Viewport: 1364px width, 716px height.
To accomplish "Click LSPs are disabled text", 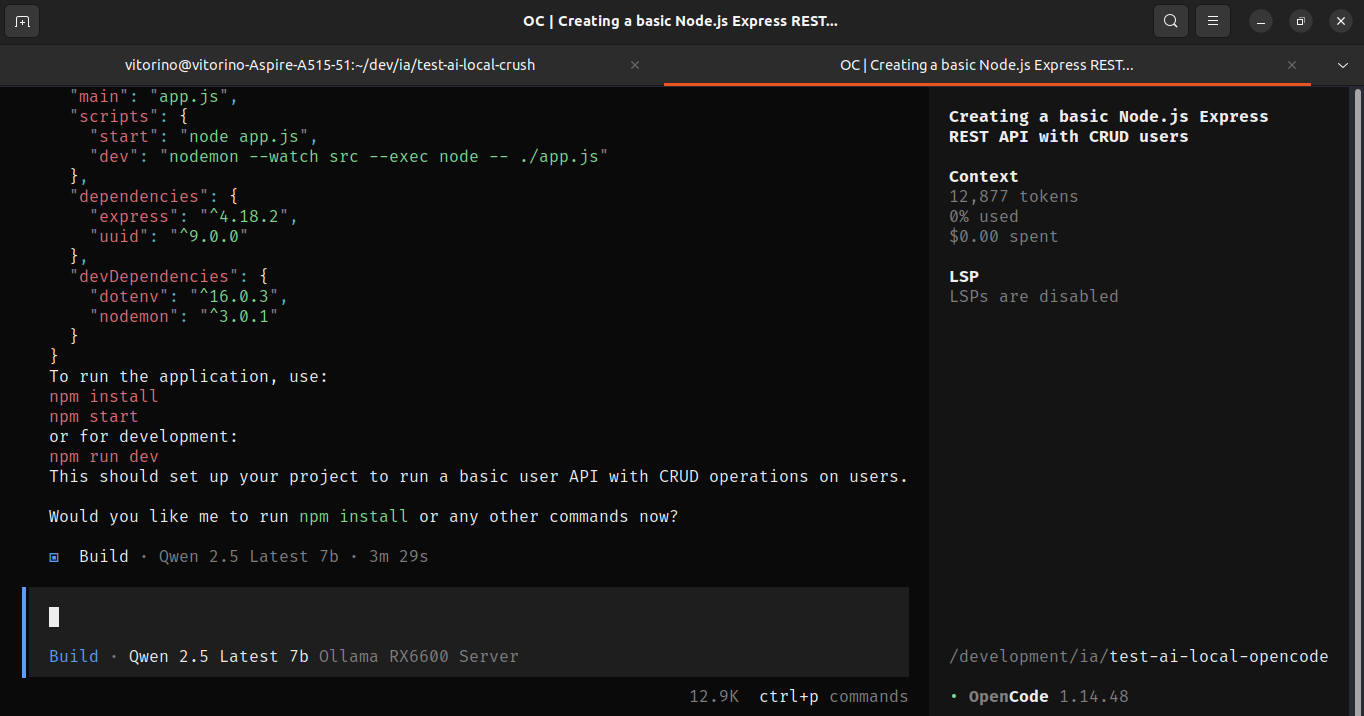I will click(x=1034, y=296).
